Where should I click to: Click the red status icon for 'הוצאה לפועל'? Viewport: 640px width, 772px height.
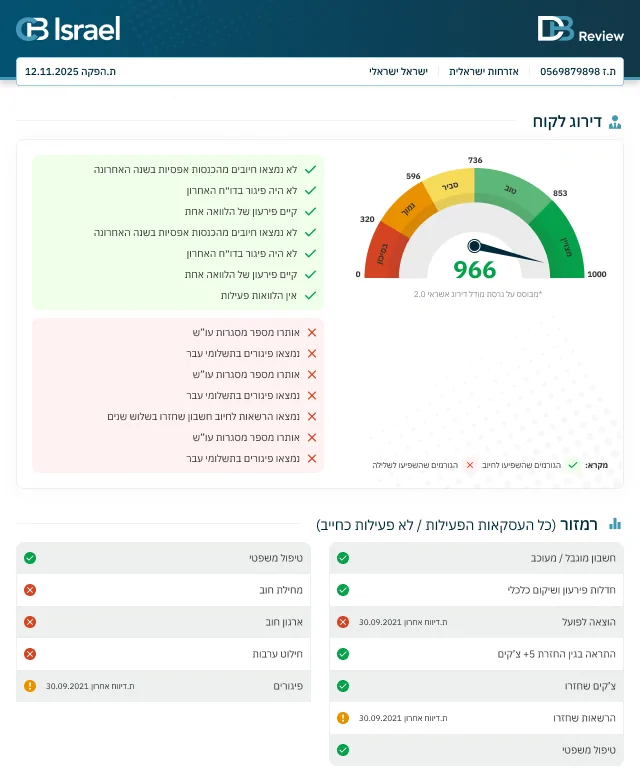tap(343, 622)
